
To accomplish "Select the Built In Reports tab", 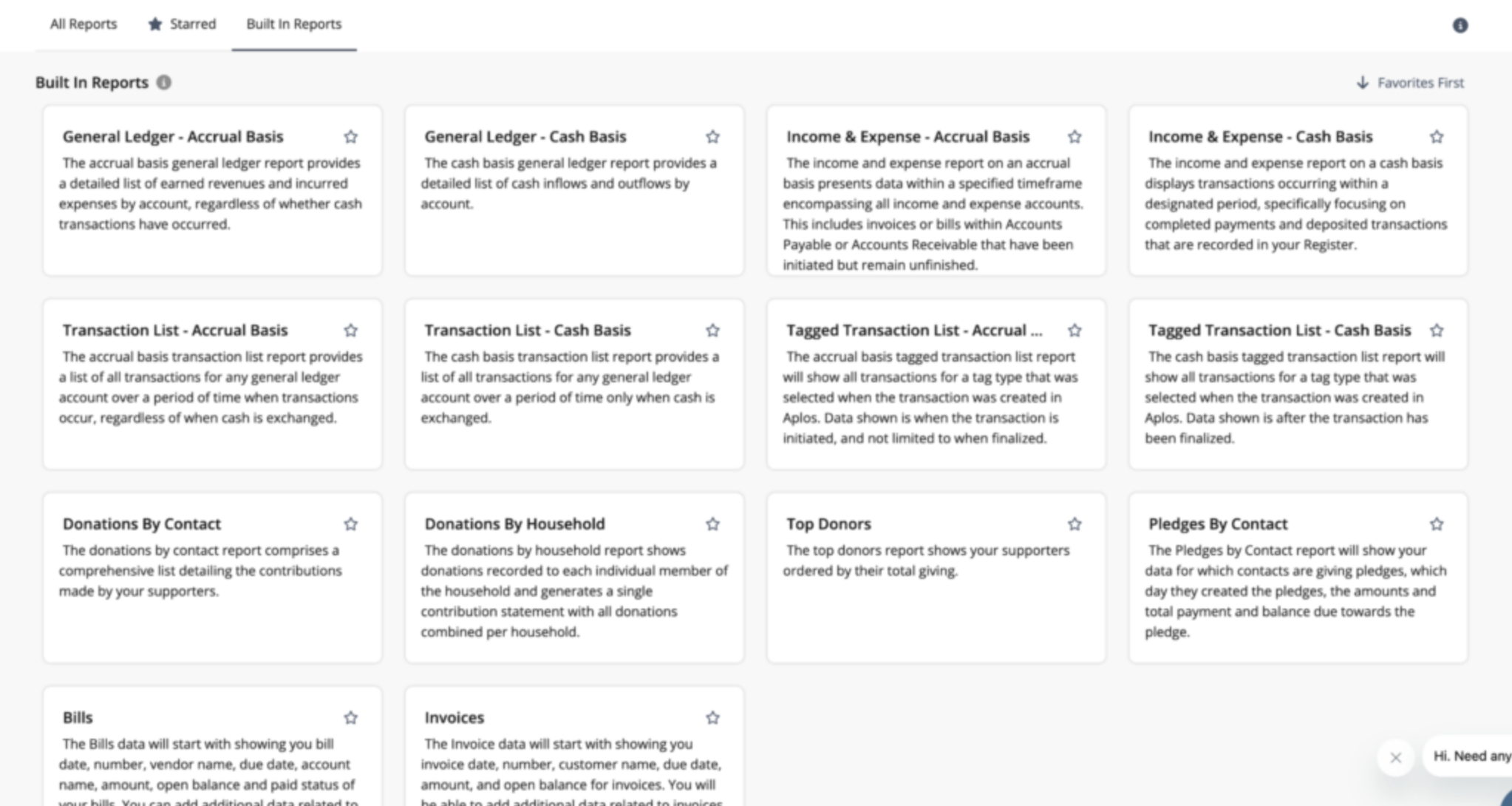I will coord(294,24).
